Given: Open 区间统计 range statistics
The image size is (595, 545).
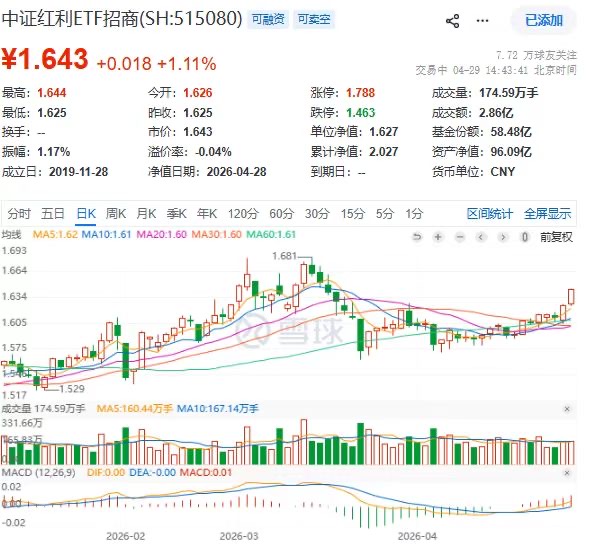Looking at the screenshot, I should (490, 214).
